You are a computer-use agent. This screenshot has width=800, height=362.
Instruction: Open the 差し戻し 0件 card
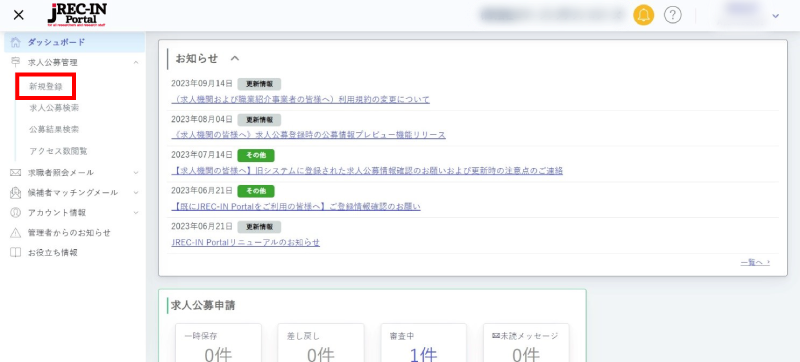point(321,343)
